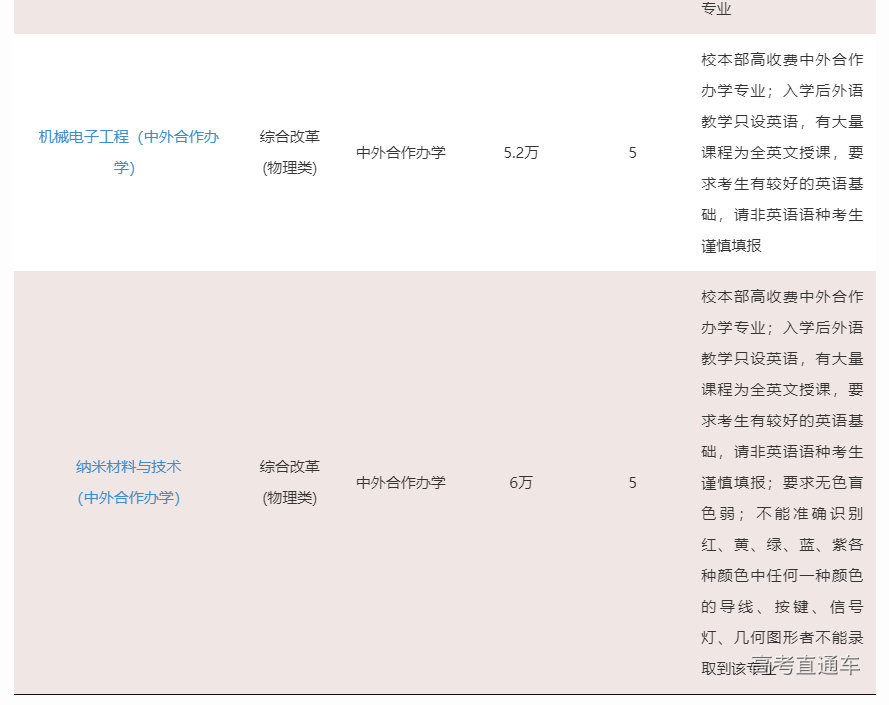Click enrollment count 5 in the 机械电子工程 row
Screen dimensions: 889x705
pyautogui.click(x=632, y=153)
